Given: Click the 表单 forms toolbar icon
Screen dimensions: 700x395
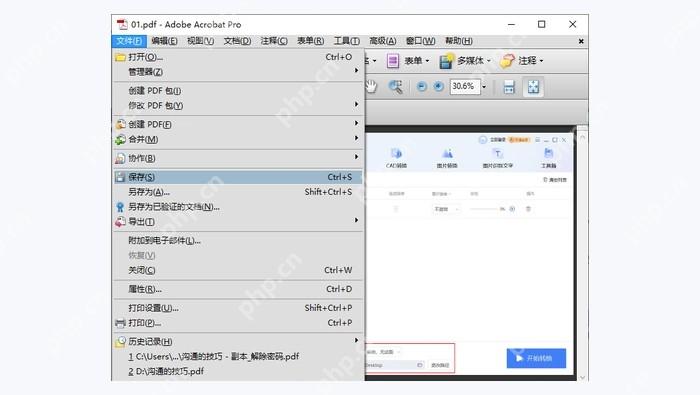Looking at the screenshot, I should tap(393, 61).
